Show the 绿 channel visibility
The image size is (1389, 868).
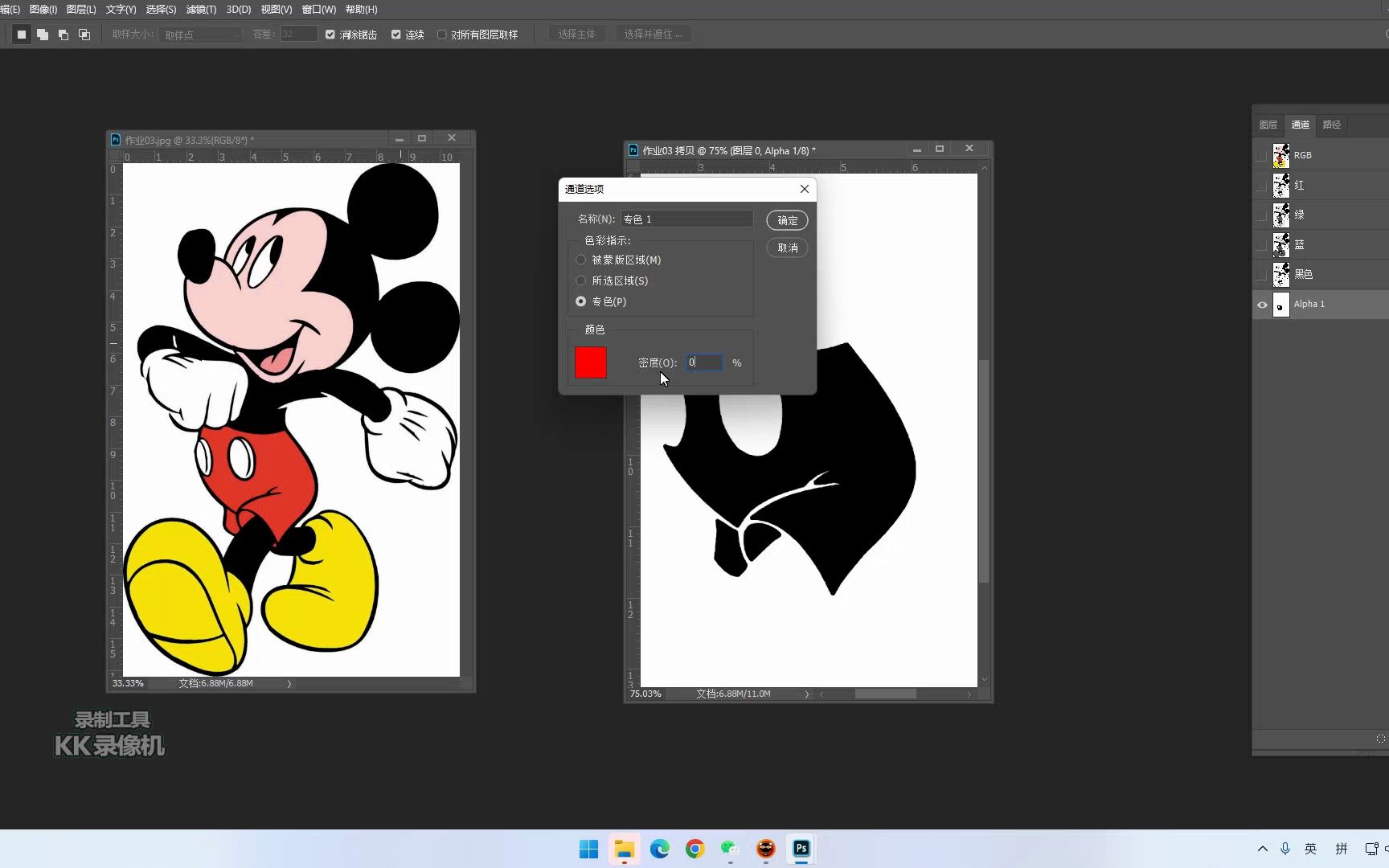1262,215
